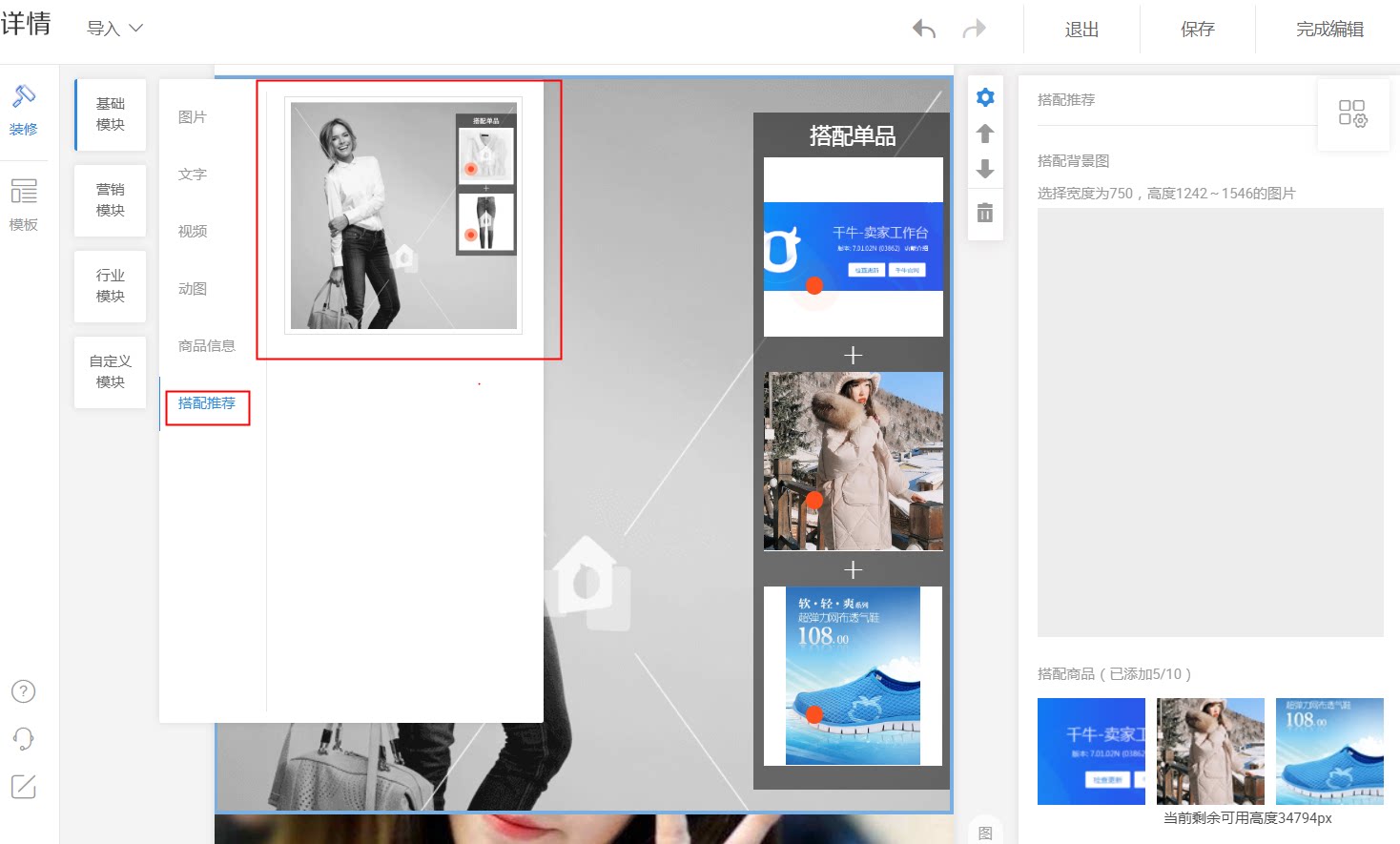Open module settings gear icon
The width and height of the screenshot is (1400, 844).
985,97
